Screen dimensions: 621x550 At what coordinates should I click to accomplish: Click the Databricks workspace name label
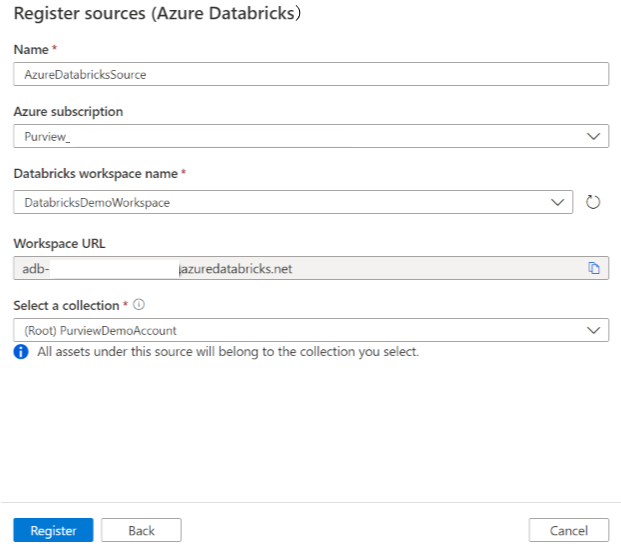94,174
